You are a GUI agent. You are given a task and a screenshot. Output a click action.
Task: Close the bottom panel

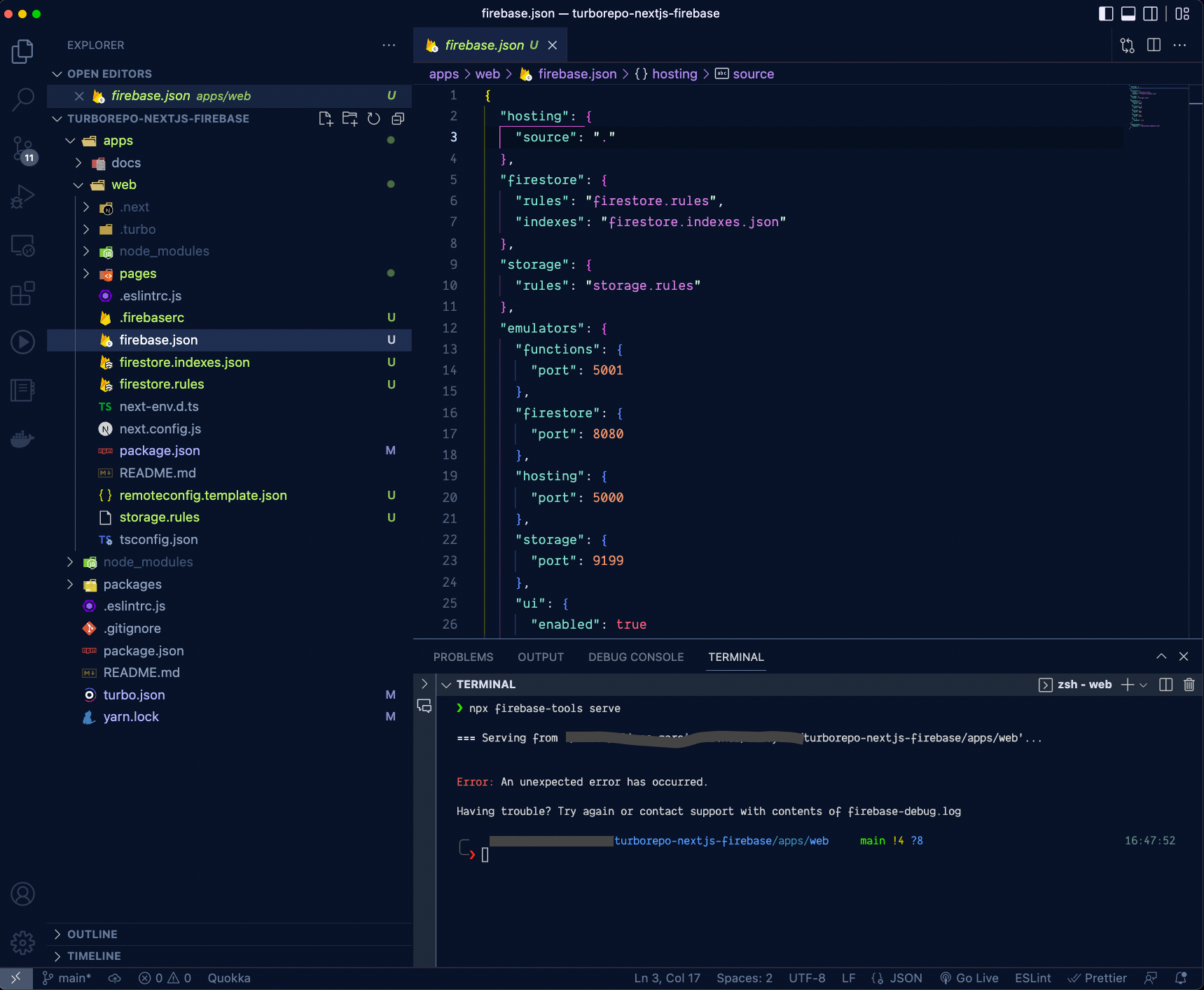point(1184,657)
